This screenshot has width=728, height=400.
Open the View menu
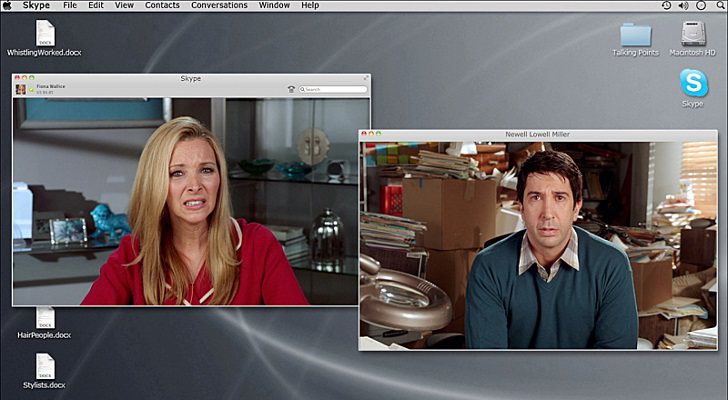(124, 5)
